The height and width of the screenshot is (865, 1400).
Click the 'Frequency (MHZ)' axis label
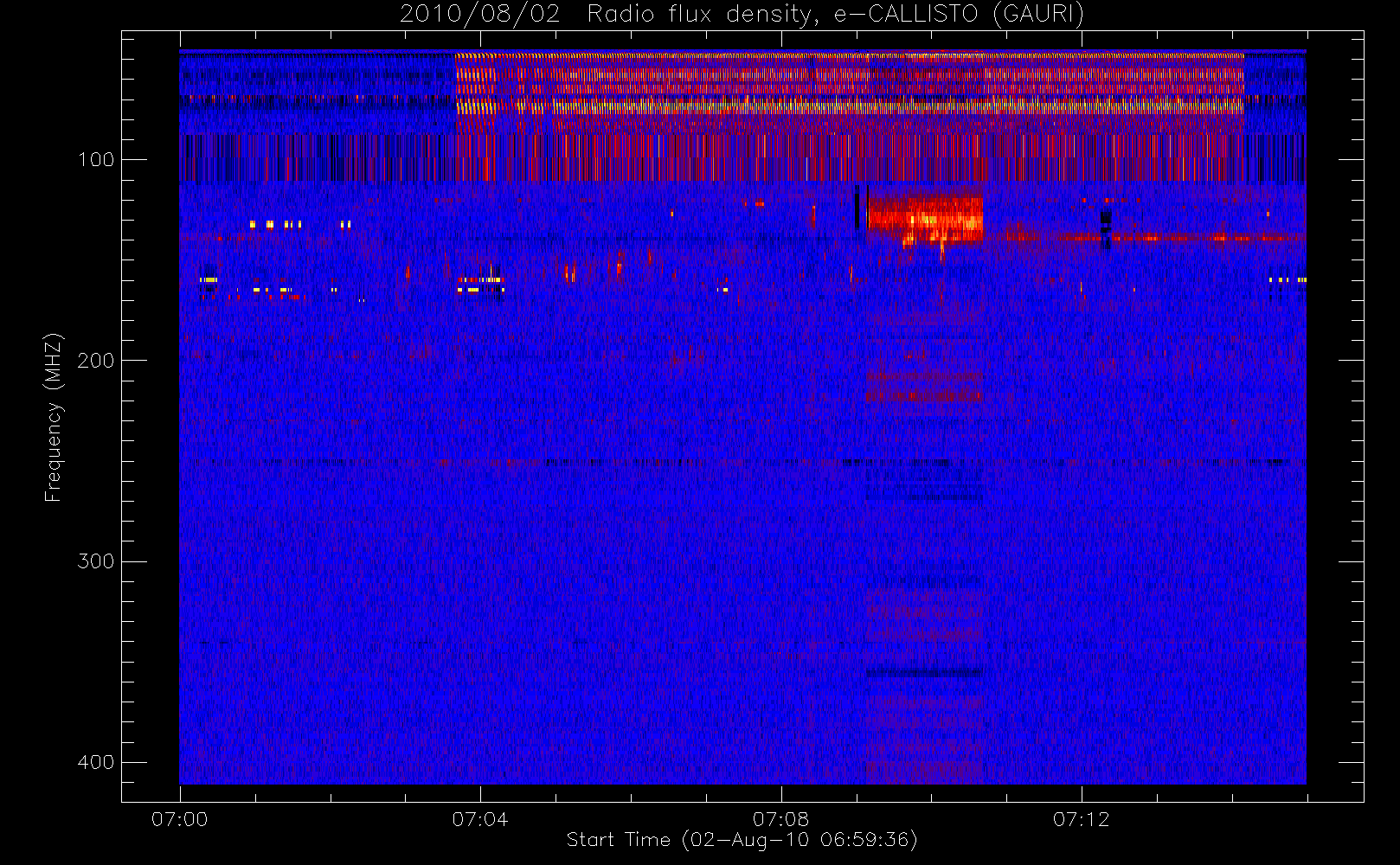click(x=54, y=417)
